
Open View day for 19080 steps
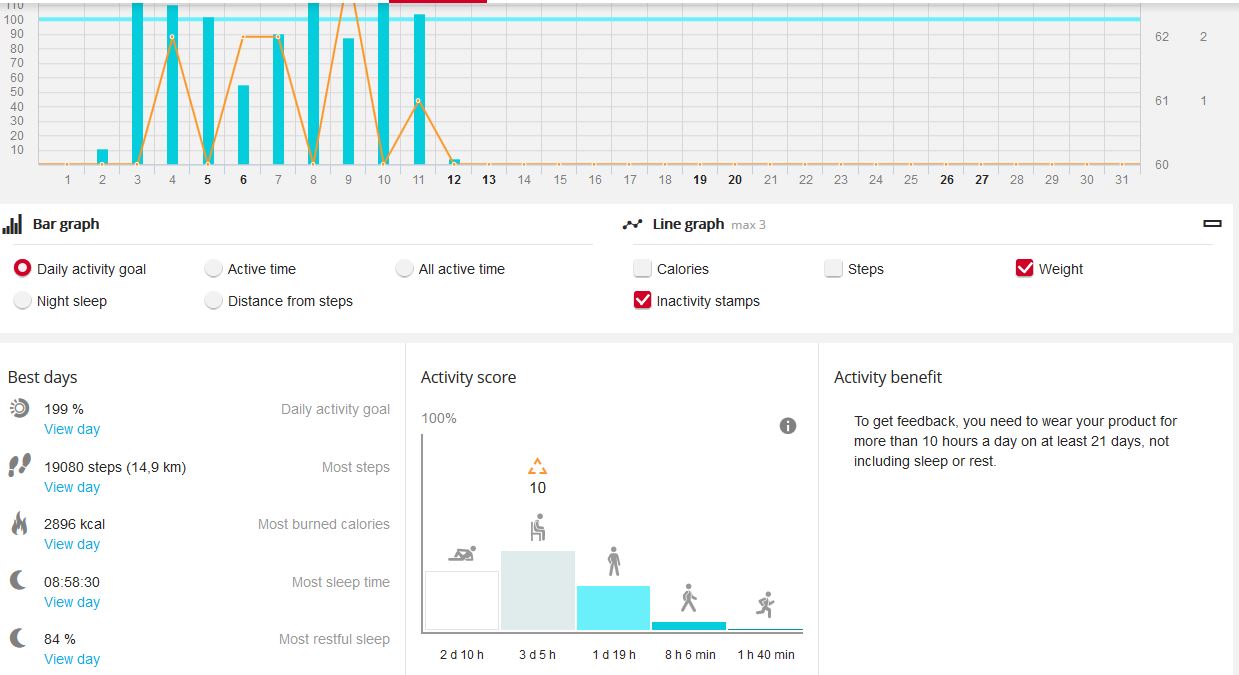pyautogui.click(x=72, y=487)
